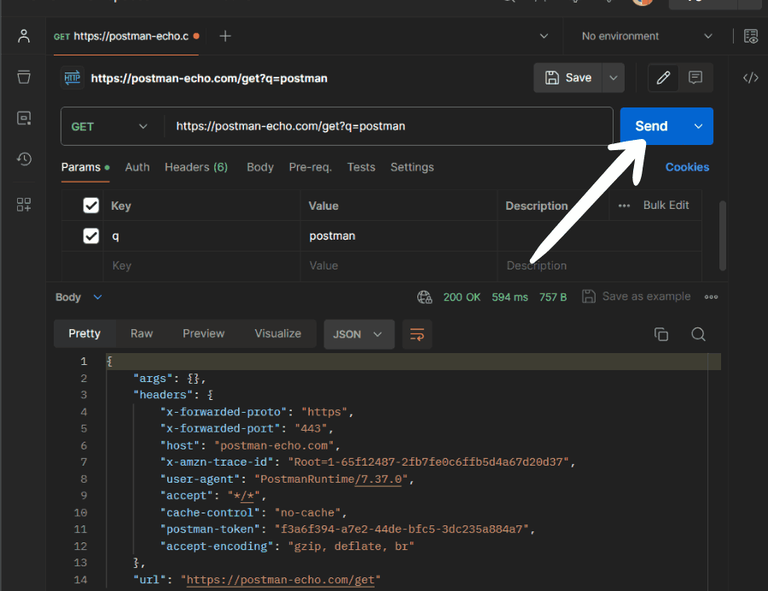Open the postman-echo.com/get URL link in response

point(280,580)
